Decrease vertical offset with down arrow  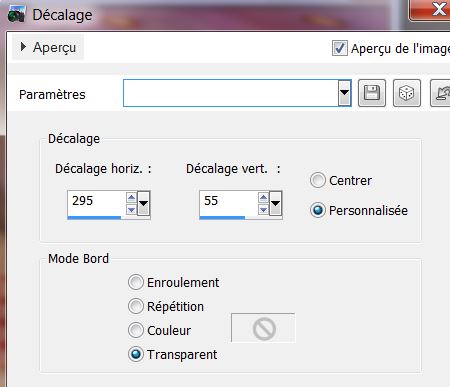[263, 209]
